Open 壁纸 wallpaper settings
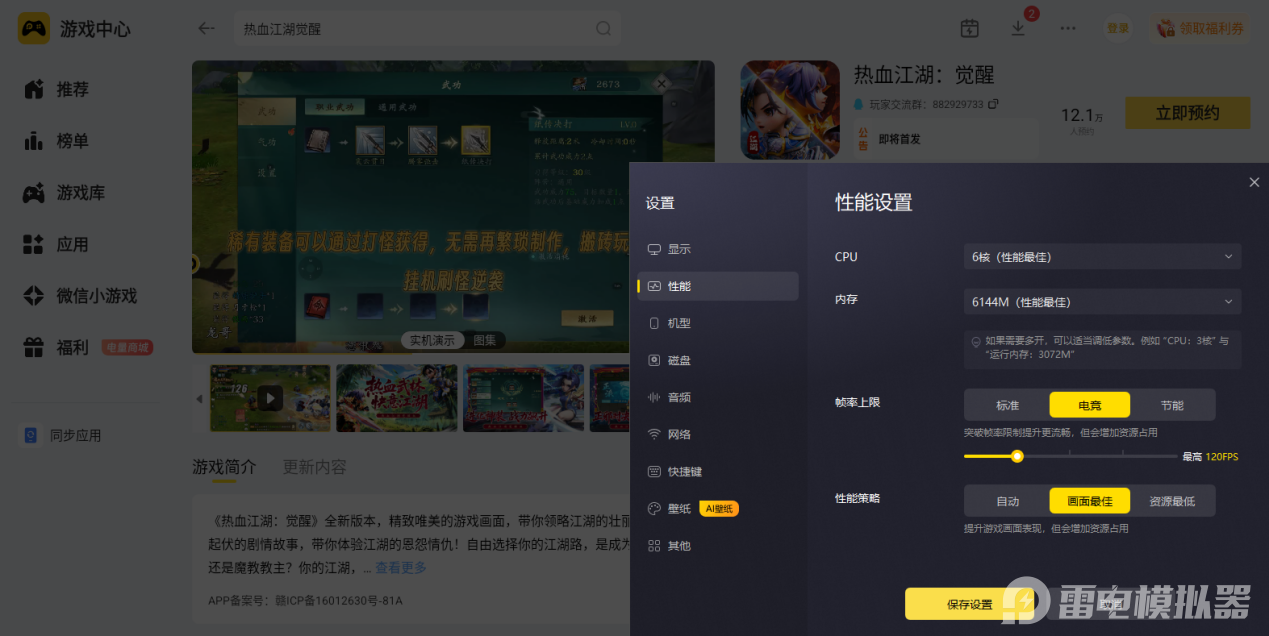This screenshot has height=636, width=1269. 717,508
